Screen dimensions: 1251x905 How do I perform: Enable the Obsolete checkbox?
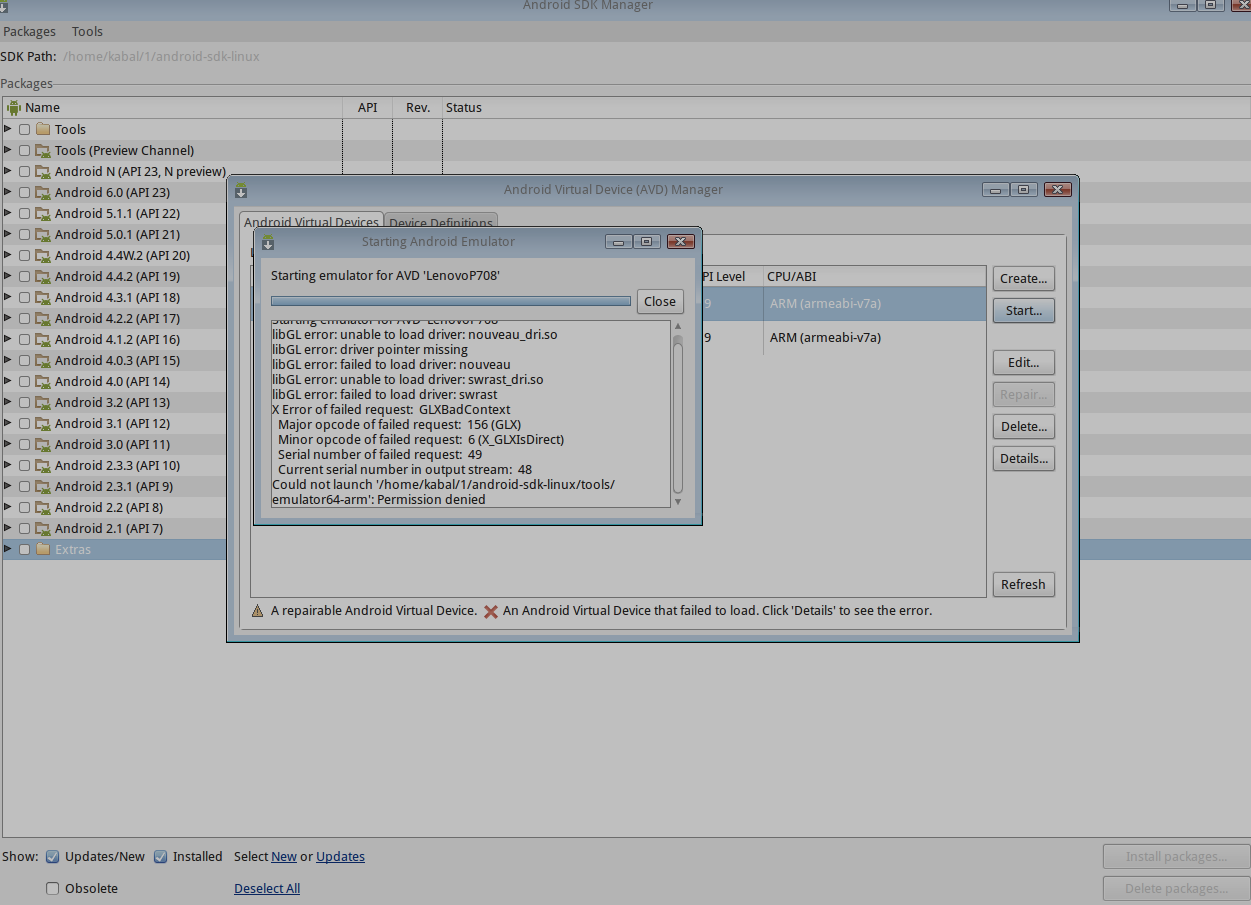pos(53,888)
